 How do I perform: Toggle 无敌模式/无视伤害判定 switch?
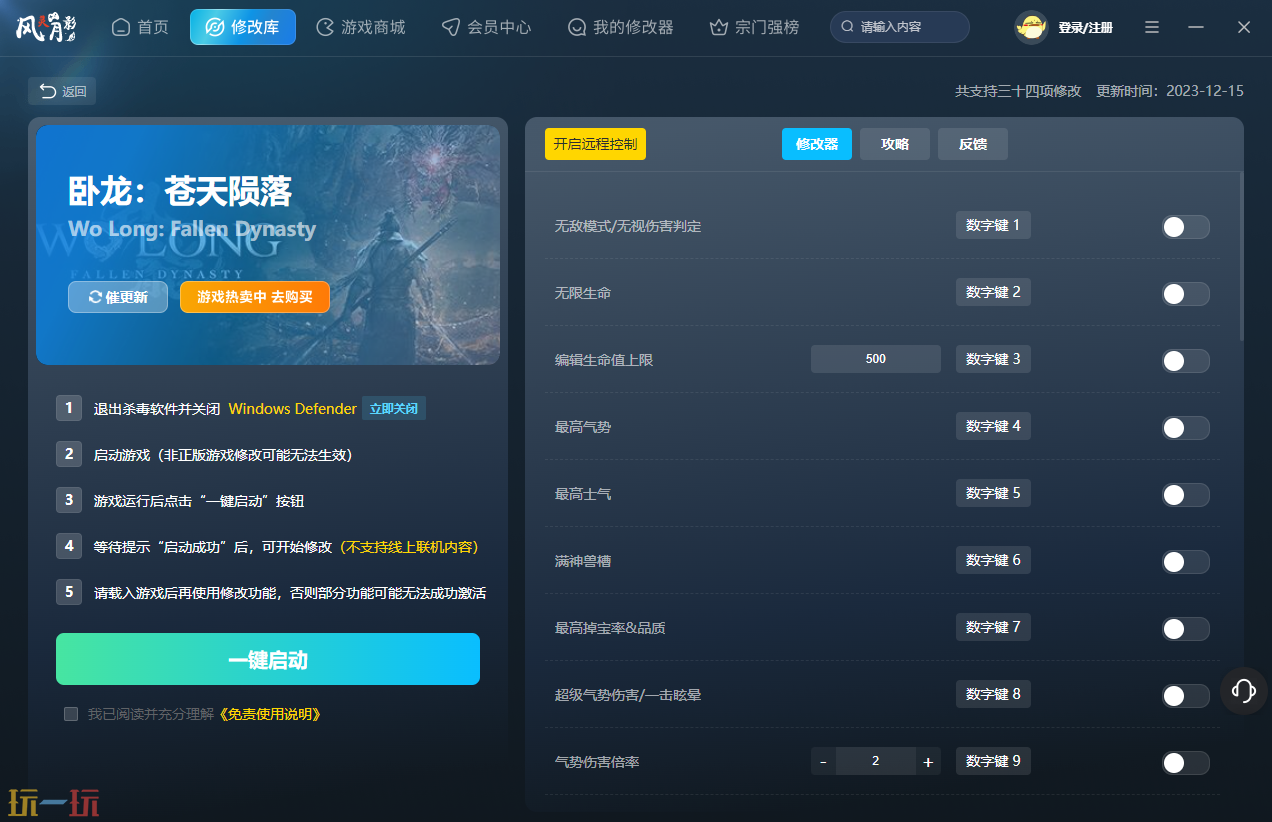pyautogui.click(x=1185, y=227)
